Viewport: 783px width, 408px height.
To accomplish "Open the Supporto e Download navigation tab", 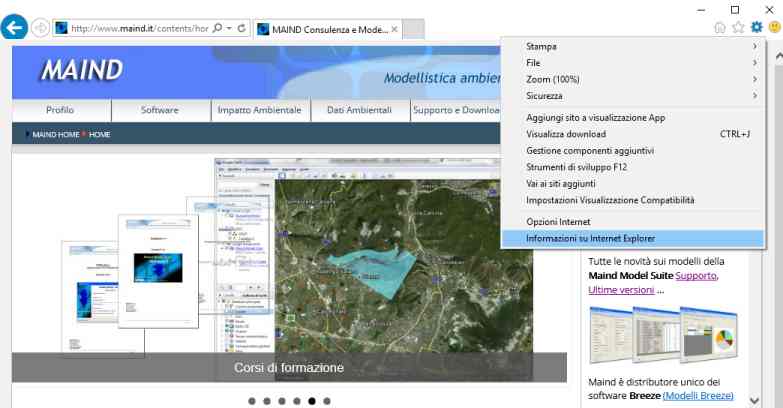I will tap(456, 110).
